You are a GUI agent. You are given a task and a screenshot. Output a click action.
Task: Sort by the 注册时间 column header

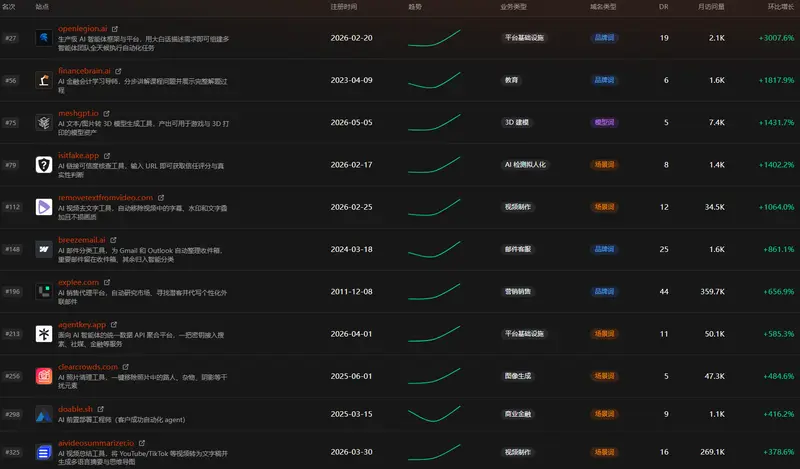pos(344,7)
